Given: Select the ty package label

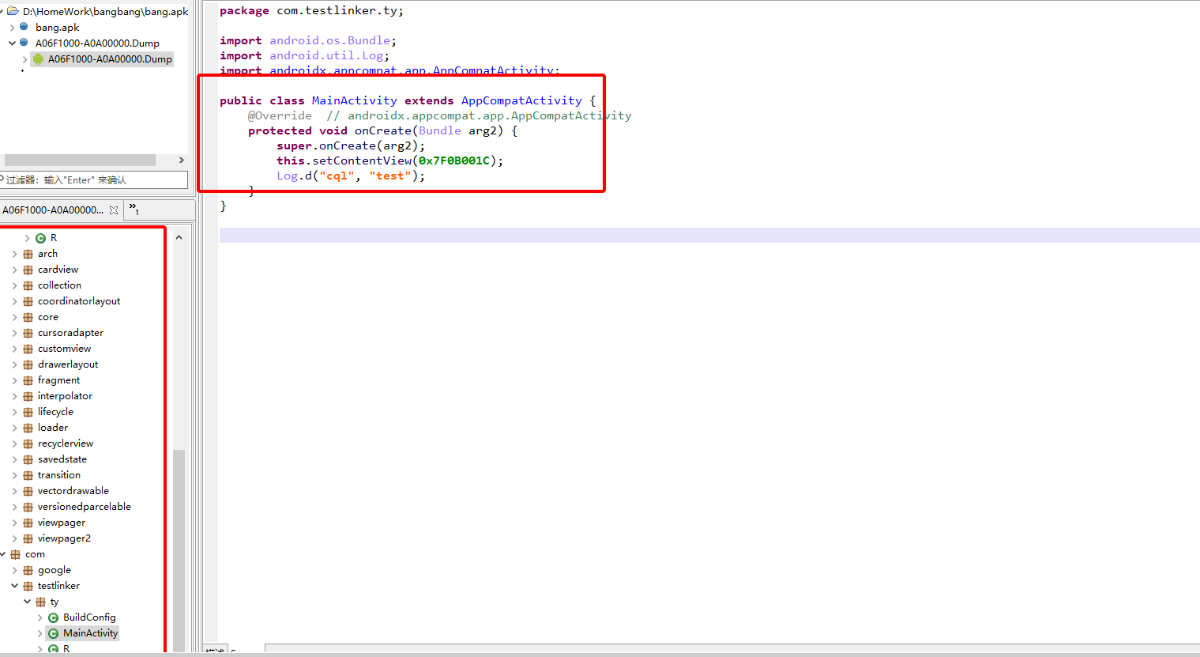Looking at the screenshot, I should [x=54, y=602].
